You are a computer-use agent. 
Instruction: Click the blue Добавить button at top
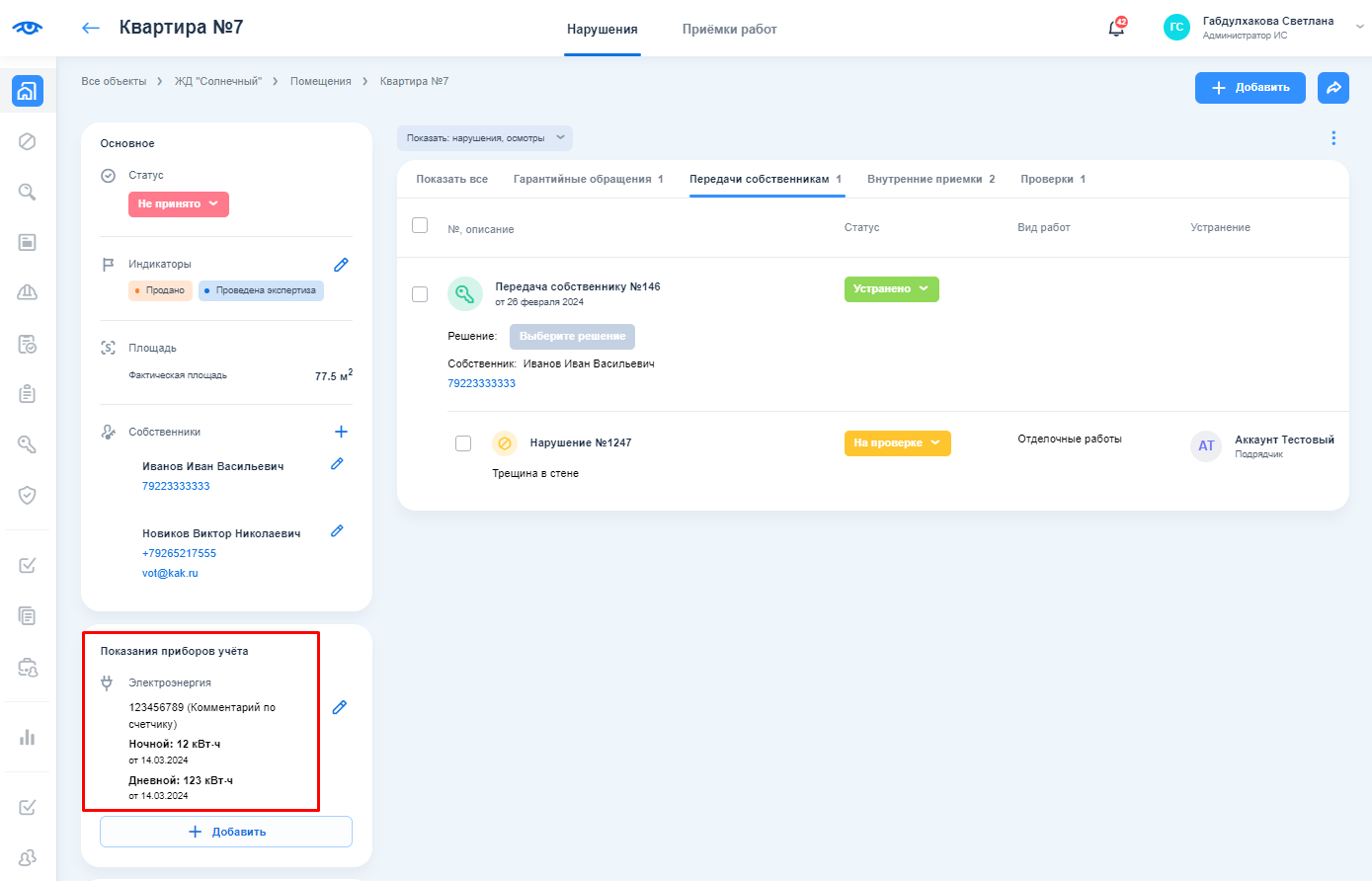(1250, 88)
